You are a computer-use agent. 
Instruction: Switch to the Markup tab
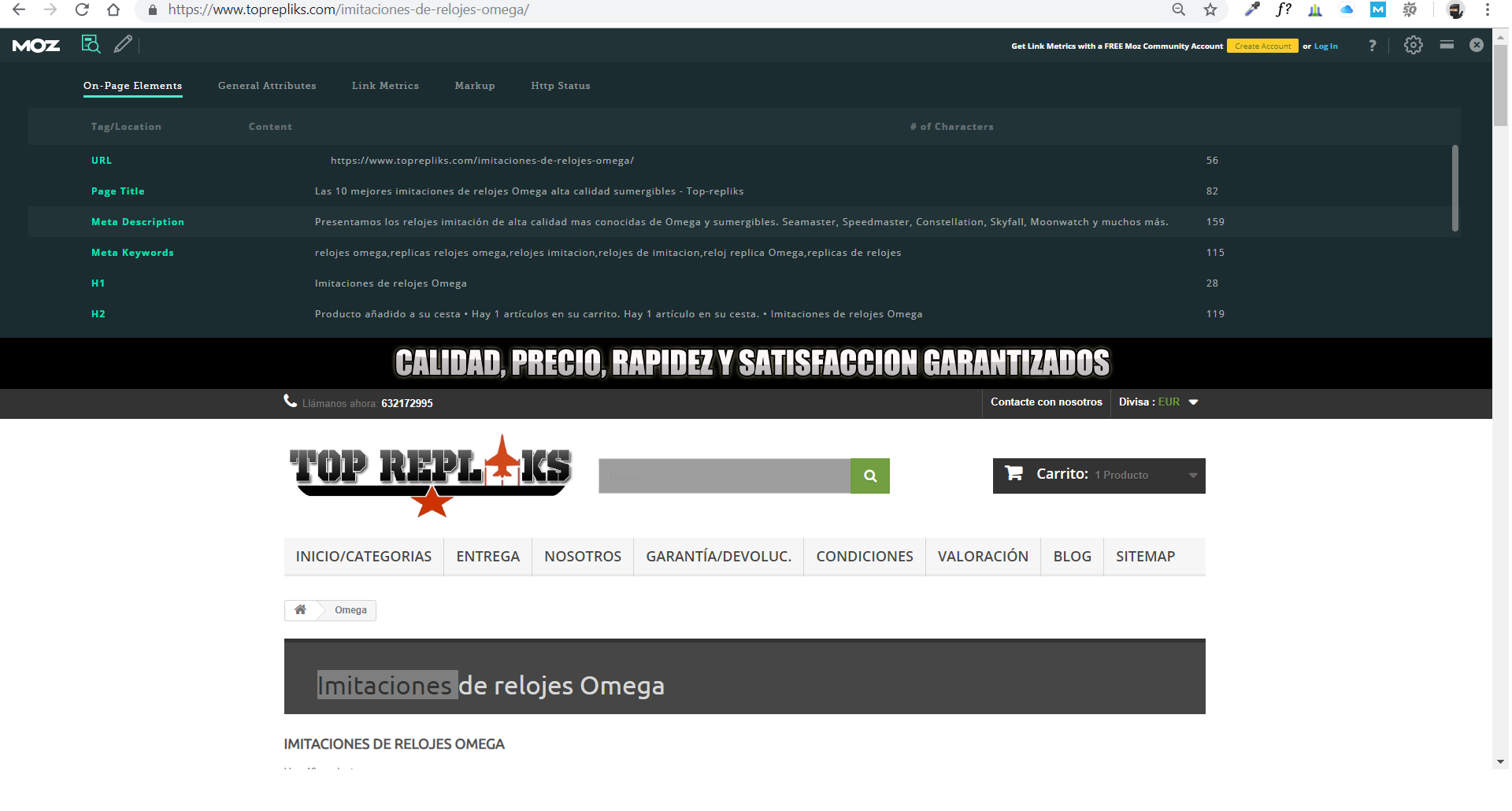(x=475, y=86)
